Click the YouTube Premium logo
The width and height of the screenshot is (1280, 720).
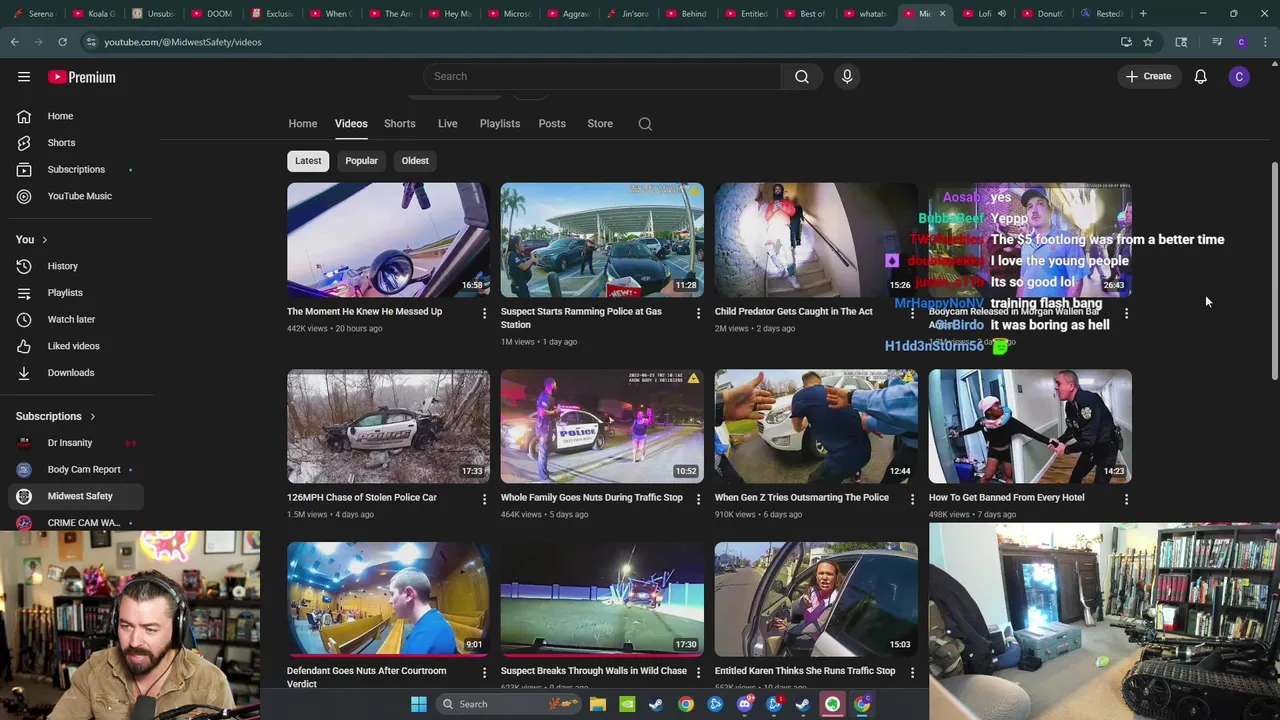tap(82, 77)
